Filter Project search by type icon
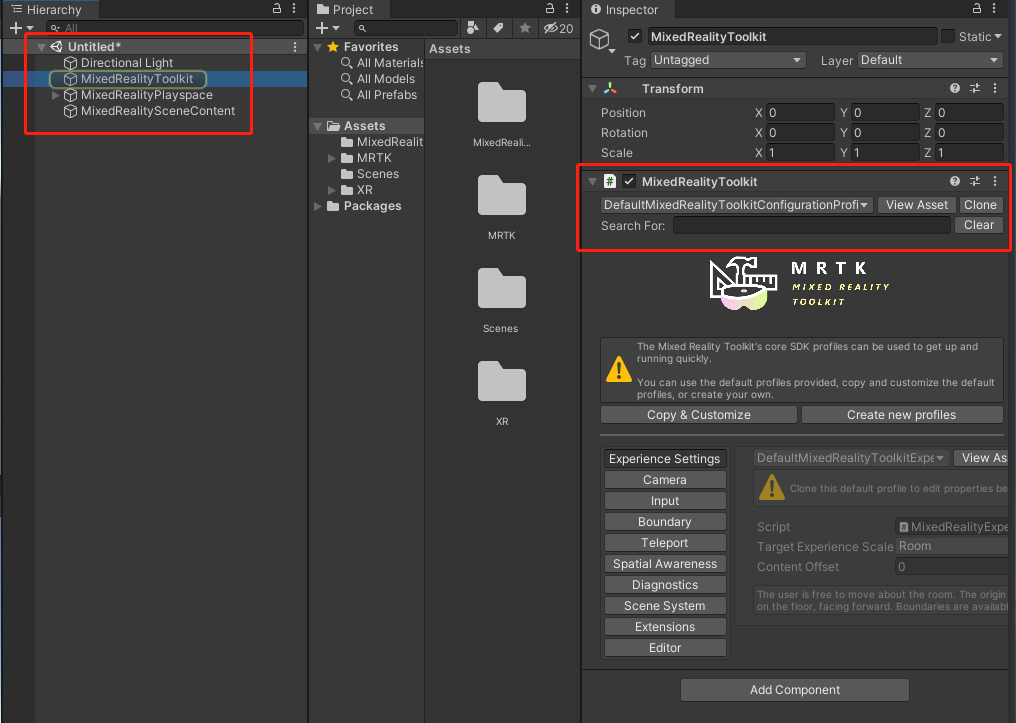The image size is (1016, 723). point(473,28)
